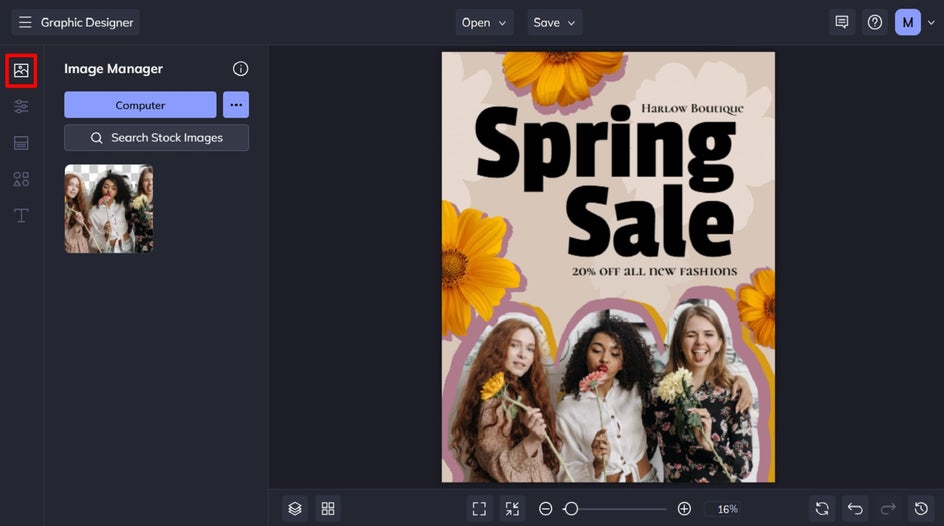Click Search Stock Images
Image resolution: width=944 pixels, height=526 pixels.
157,138
